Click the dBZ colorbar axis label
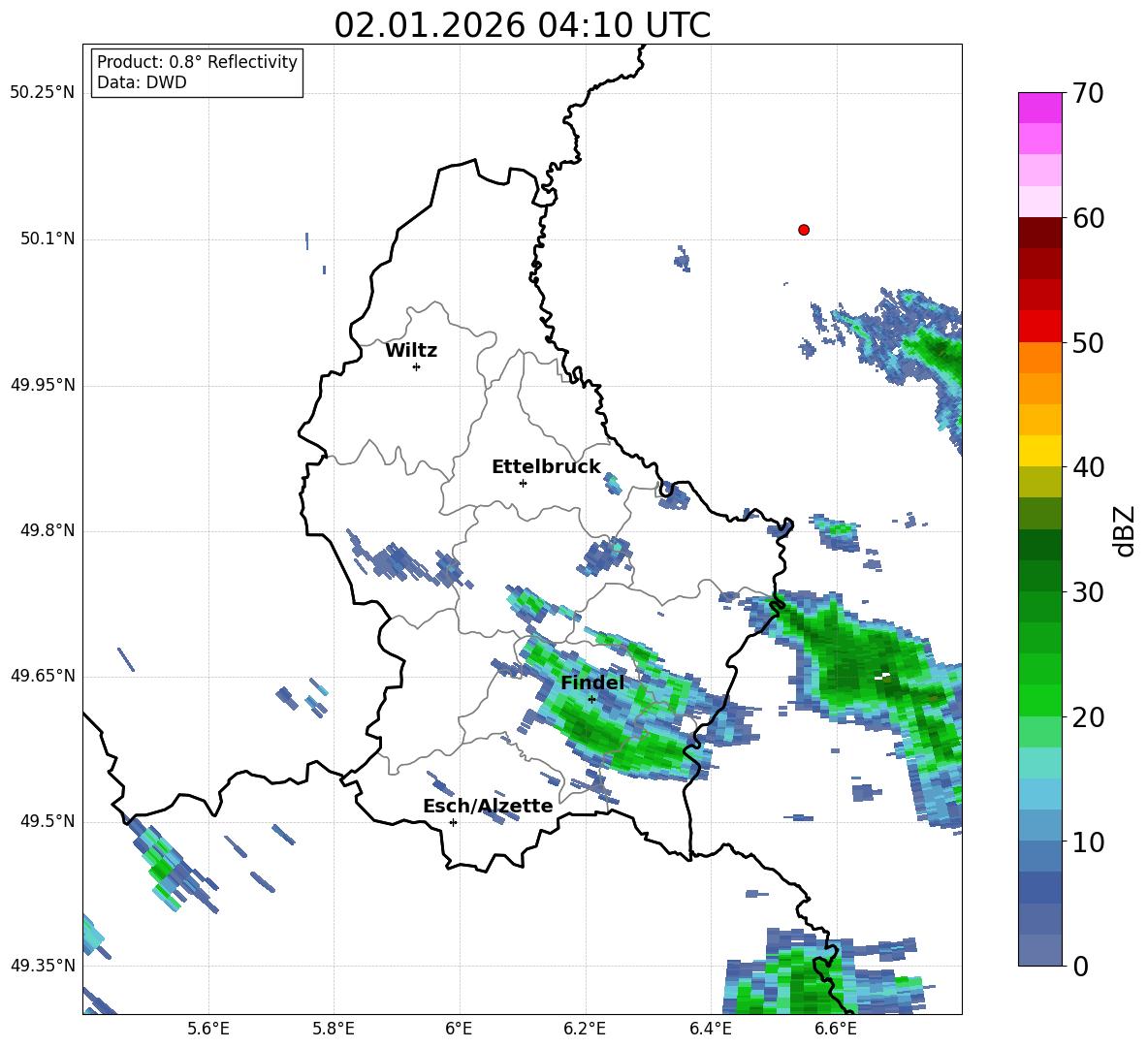1148x1048 pixels. coord(1126,530)
